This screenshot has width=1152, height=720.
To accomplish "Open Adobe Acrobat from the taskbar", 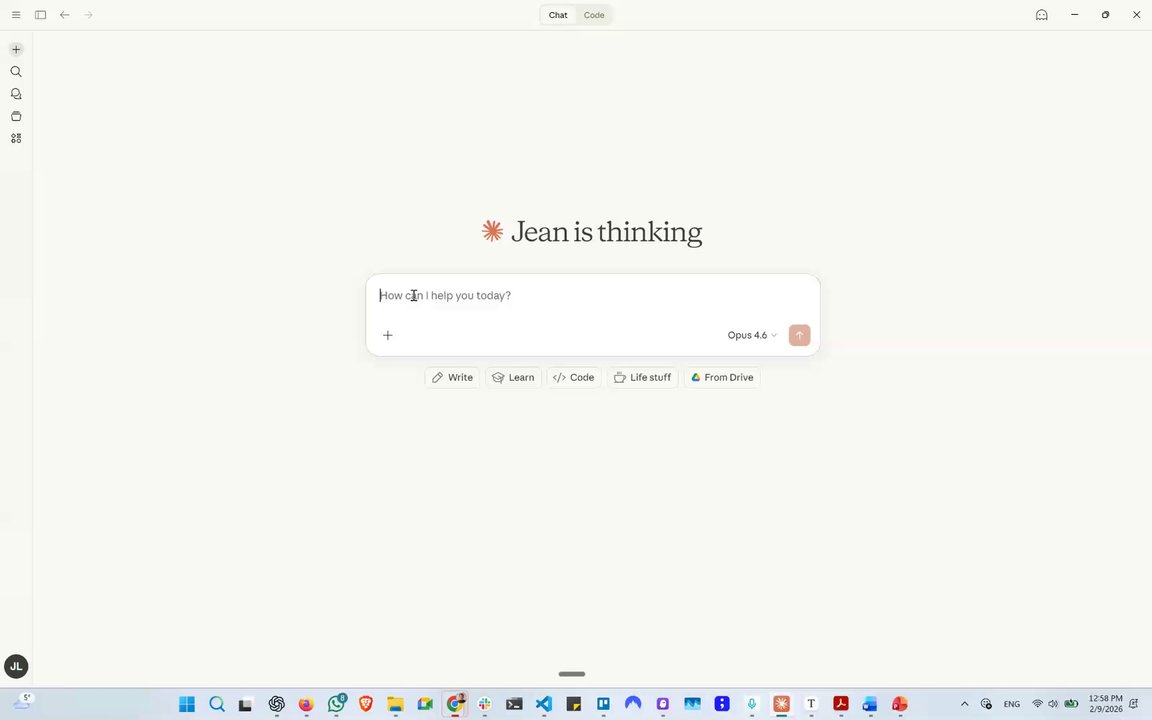I will coord(840,704).
